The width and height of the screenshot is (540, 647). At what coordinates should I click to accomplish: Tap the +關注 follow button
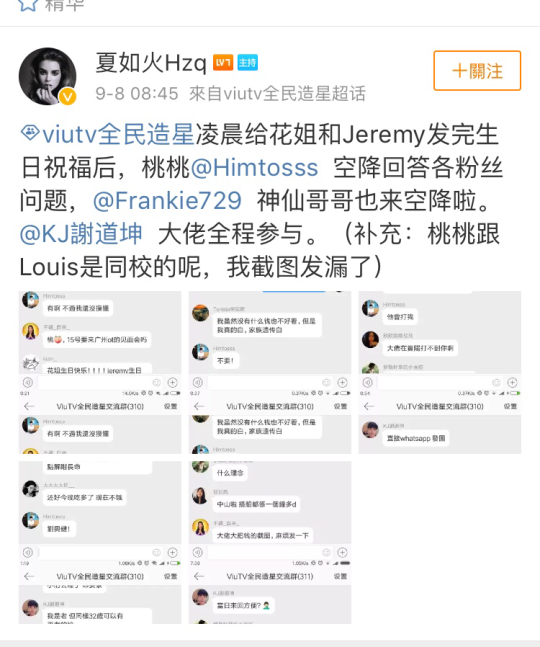(x=477, y=71)
